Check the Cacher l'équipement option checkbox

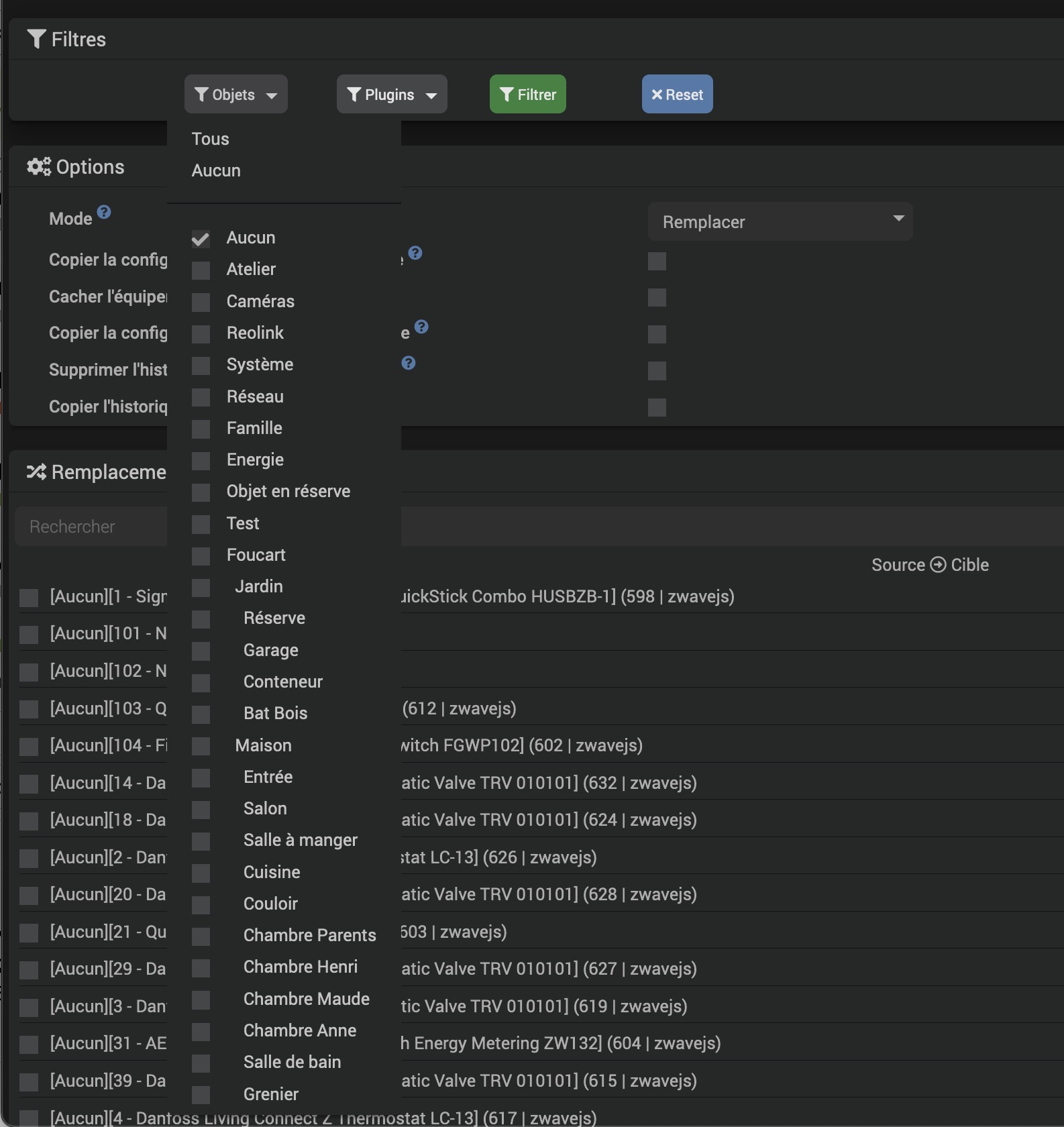657,297
